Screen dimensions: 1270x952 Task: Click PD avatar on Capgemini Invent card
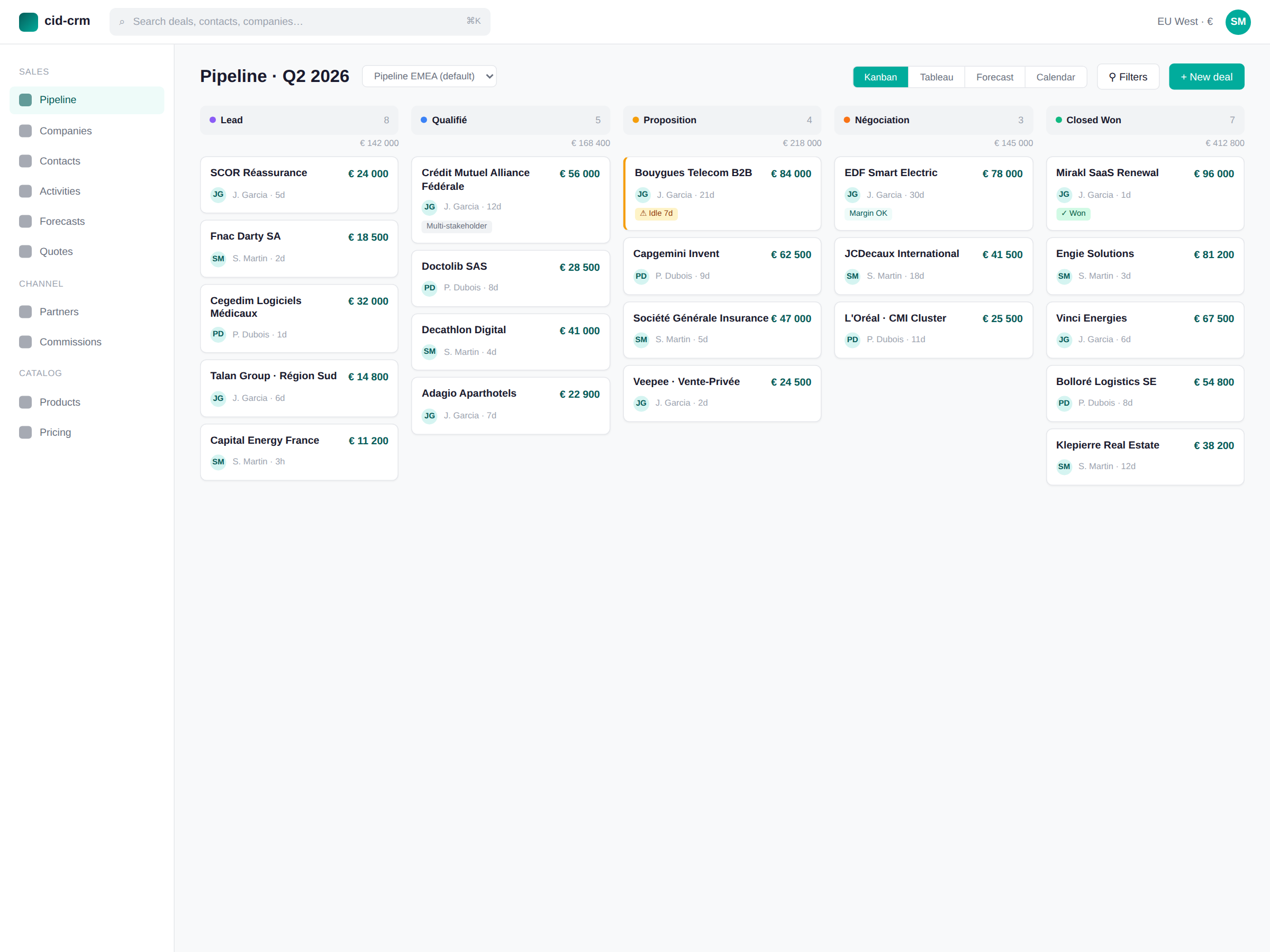pyautogui.click(x=641, y=276)
